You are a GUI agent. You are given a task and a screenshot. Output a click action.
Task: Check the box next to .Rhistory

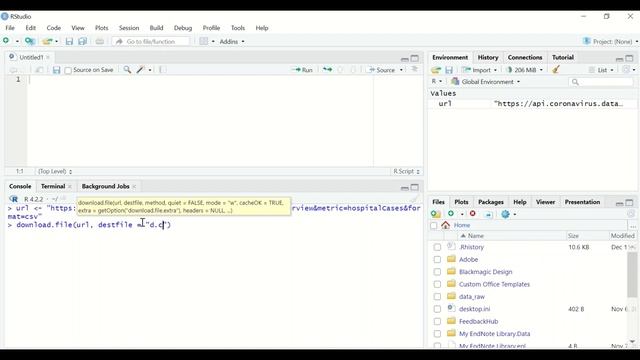(437, 247)
